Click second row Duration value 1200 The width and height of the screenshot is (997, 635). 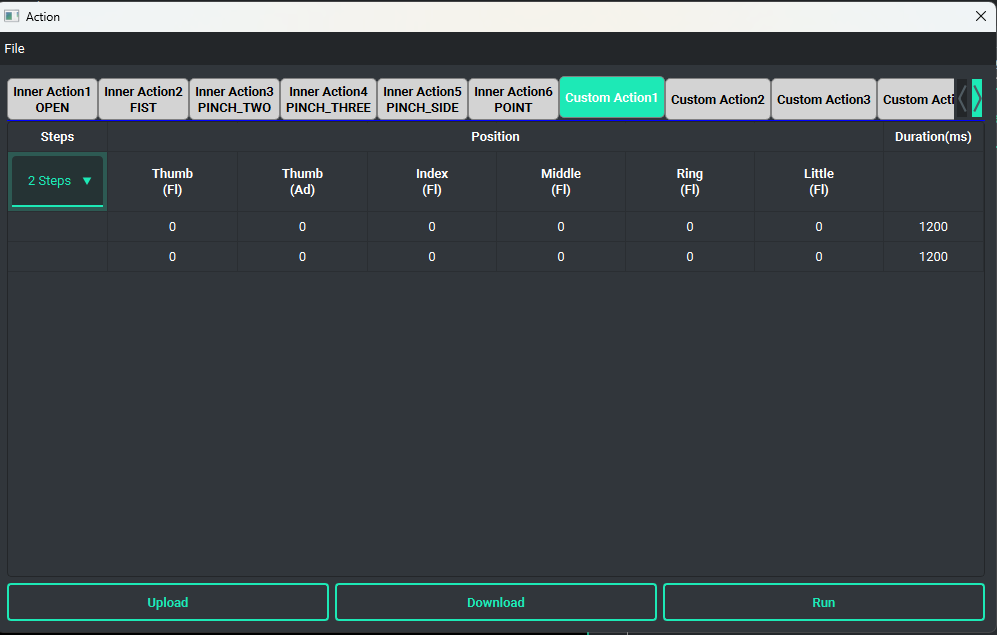pyautogui.click(x=932, y=257)
